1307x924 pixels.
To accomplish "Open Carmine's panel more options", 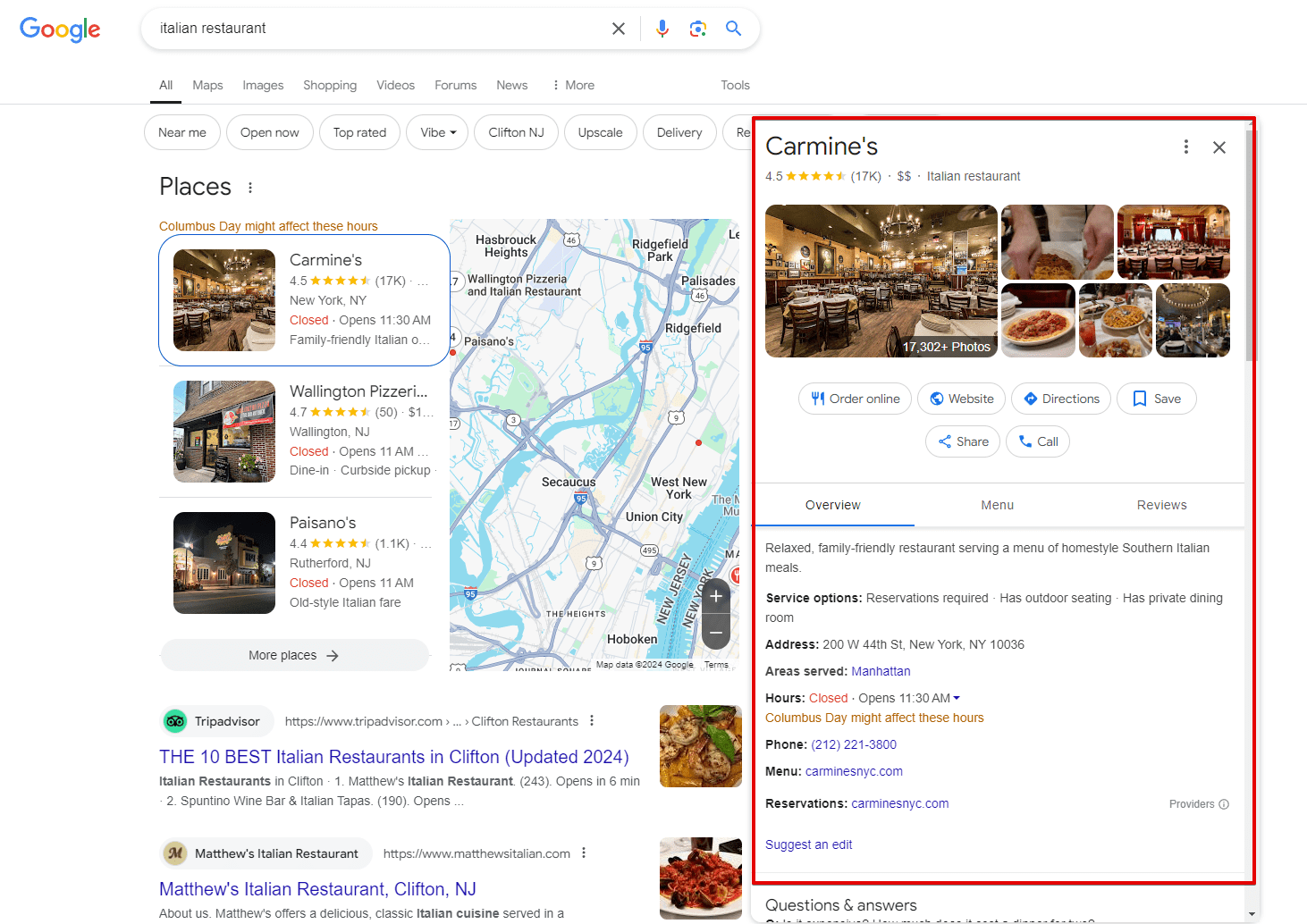I will (x=1186, y=147).
